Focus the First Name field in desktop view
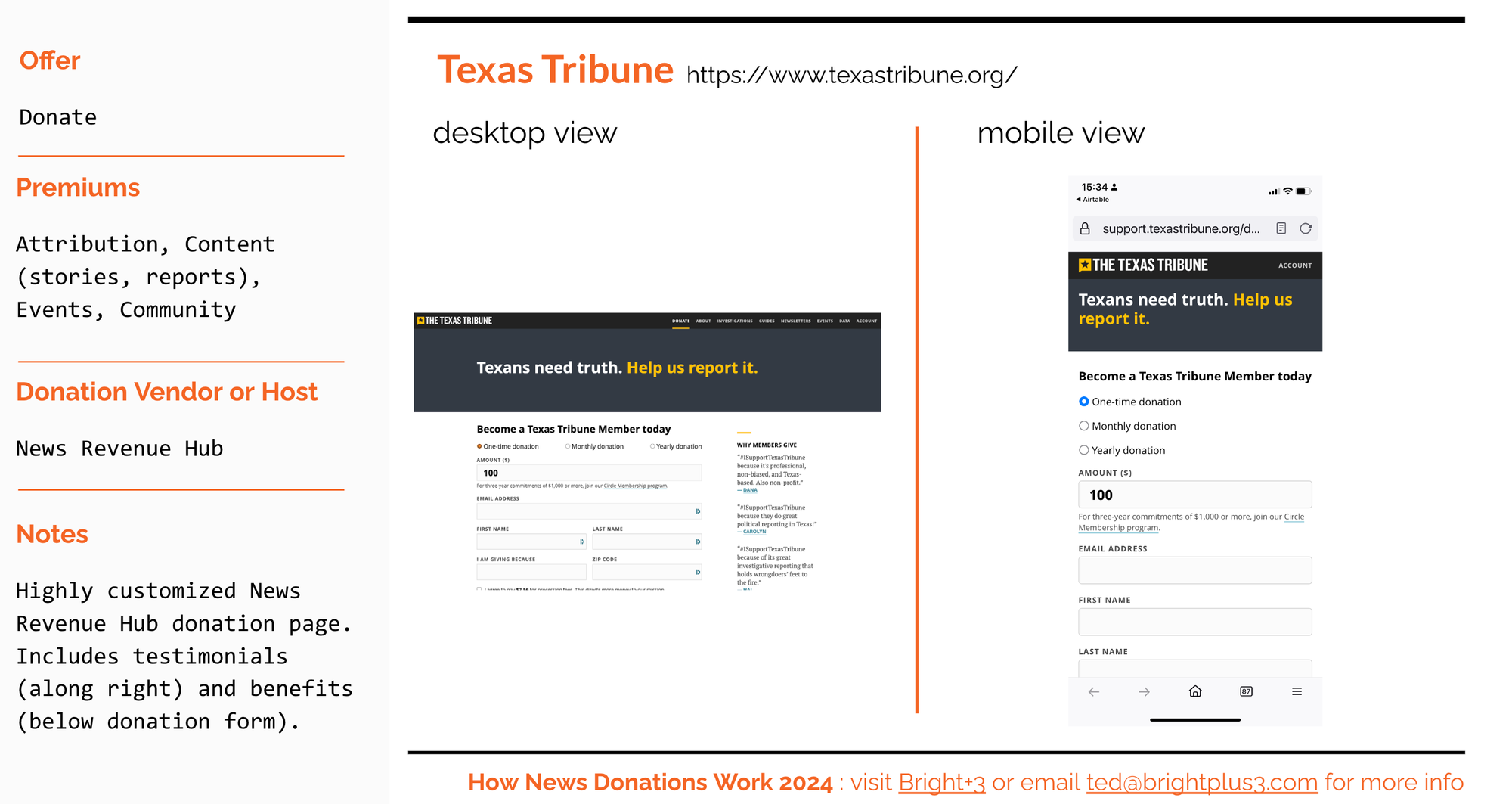Image resolution: width=1512 pixels, height=804 pixels. point(531,542)
